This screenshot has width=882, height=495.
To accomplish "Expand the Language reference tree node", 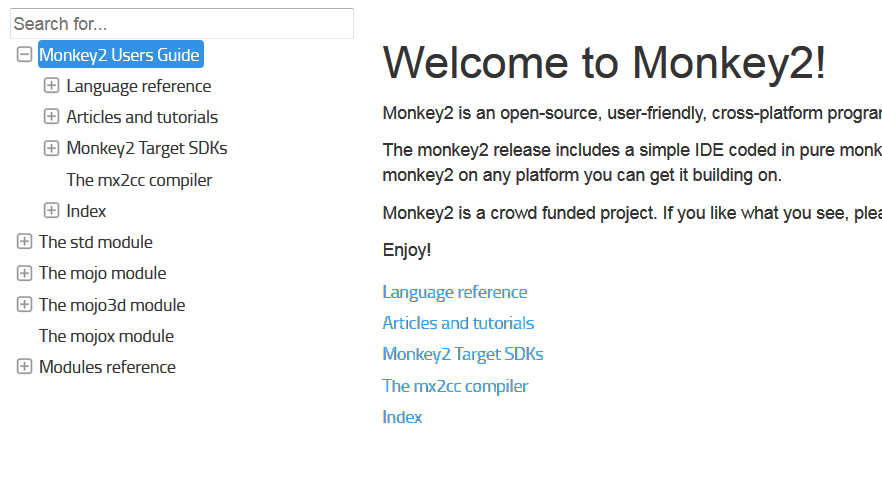I will pyautogui.click(x=52, y=86).
